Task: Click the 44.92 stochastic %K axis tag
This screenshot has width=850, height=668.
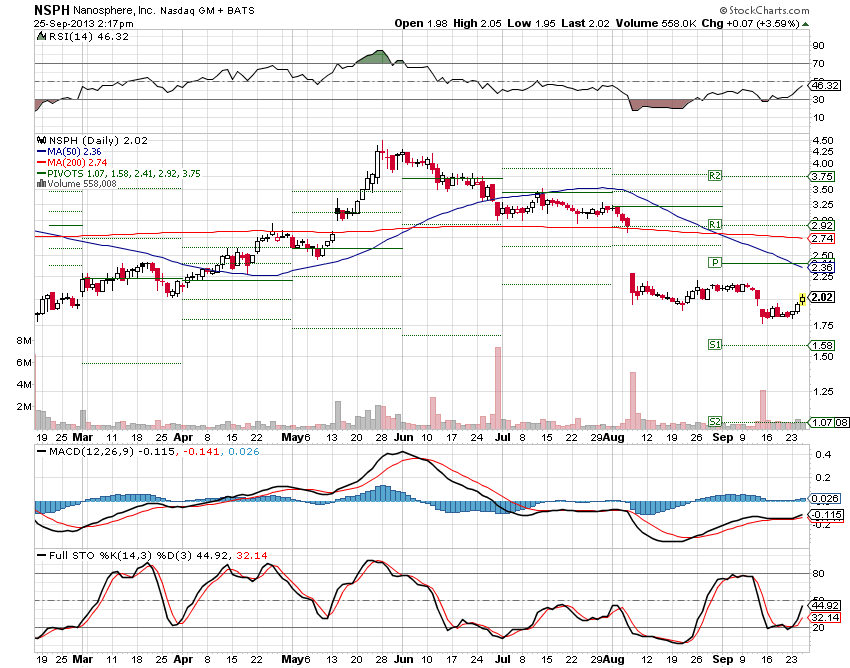Action: point(825,606)
